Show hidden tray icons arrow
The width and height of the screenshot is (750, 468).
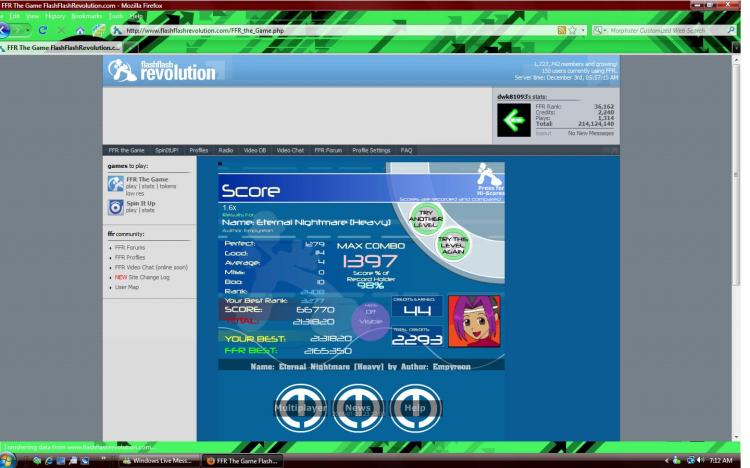[x=667, y=460]
